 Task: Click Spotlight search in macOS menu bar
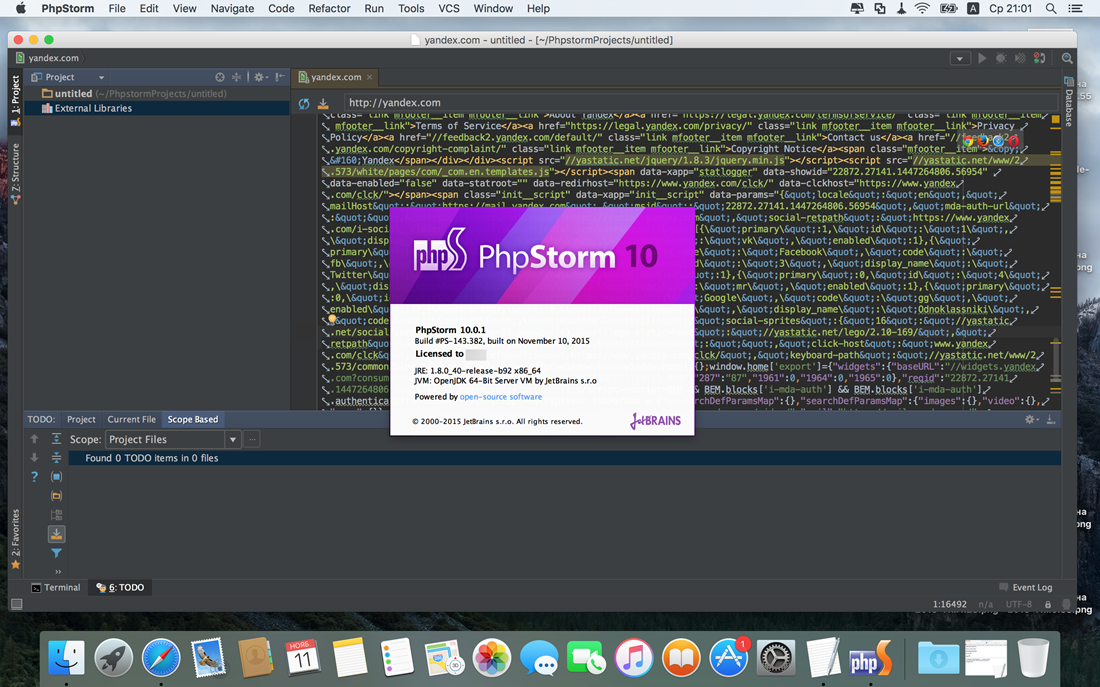(x=1050, y=8)
